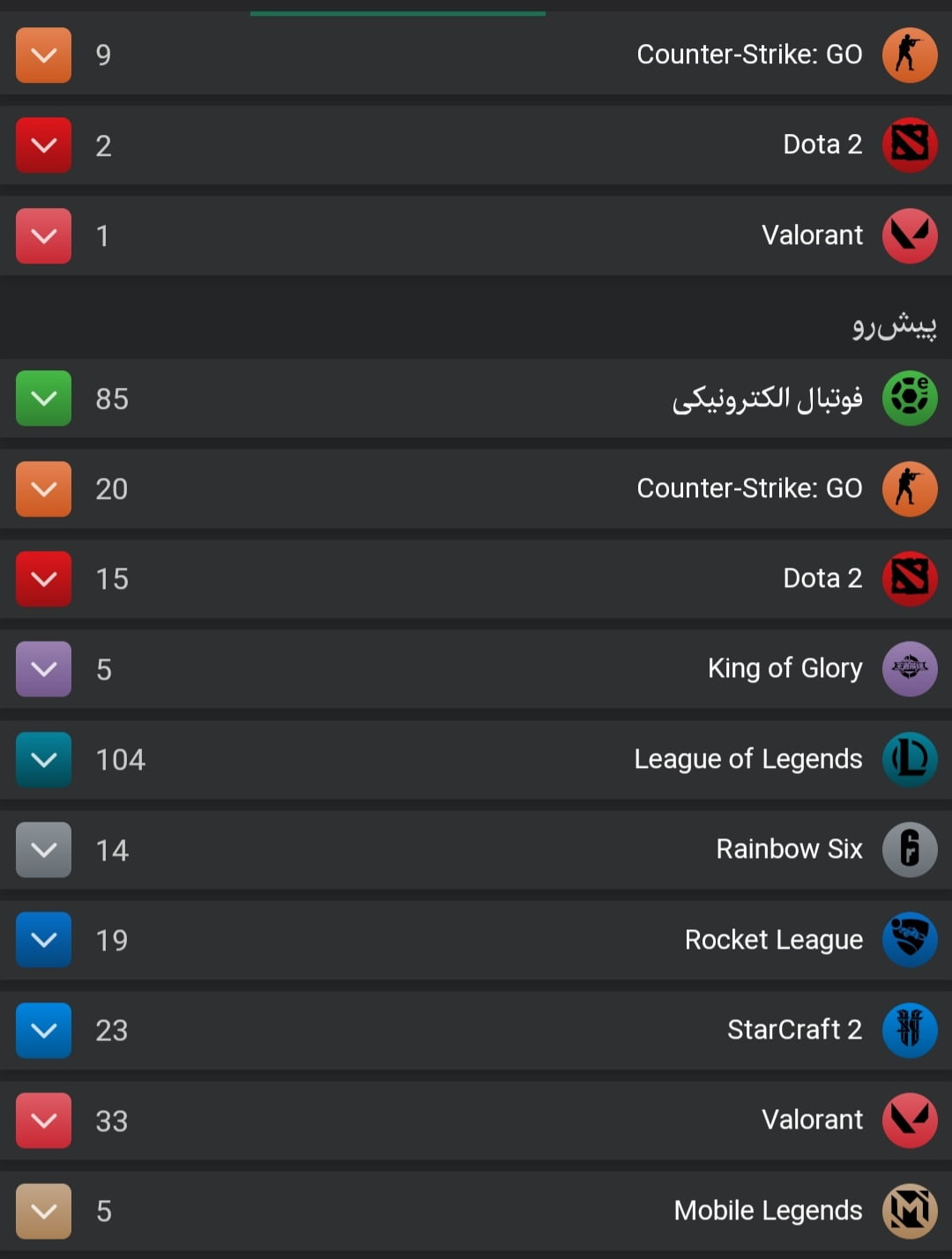This screenshot has height=1259, width=952.
Task: Tap the Rocket League logo icon
Action: pos(910,940)
